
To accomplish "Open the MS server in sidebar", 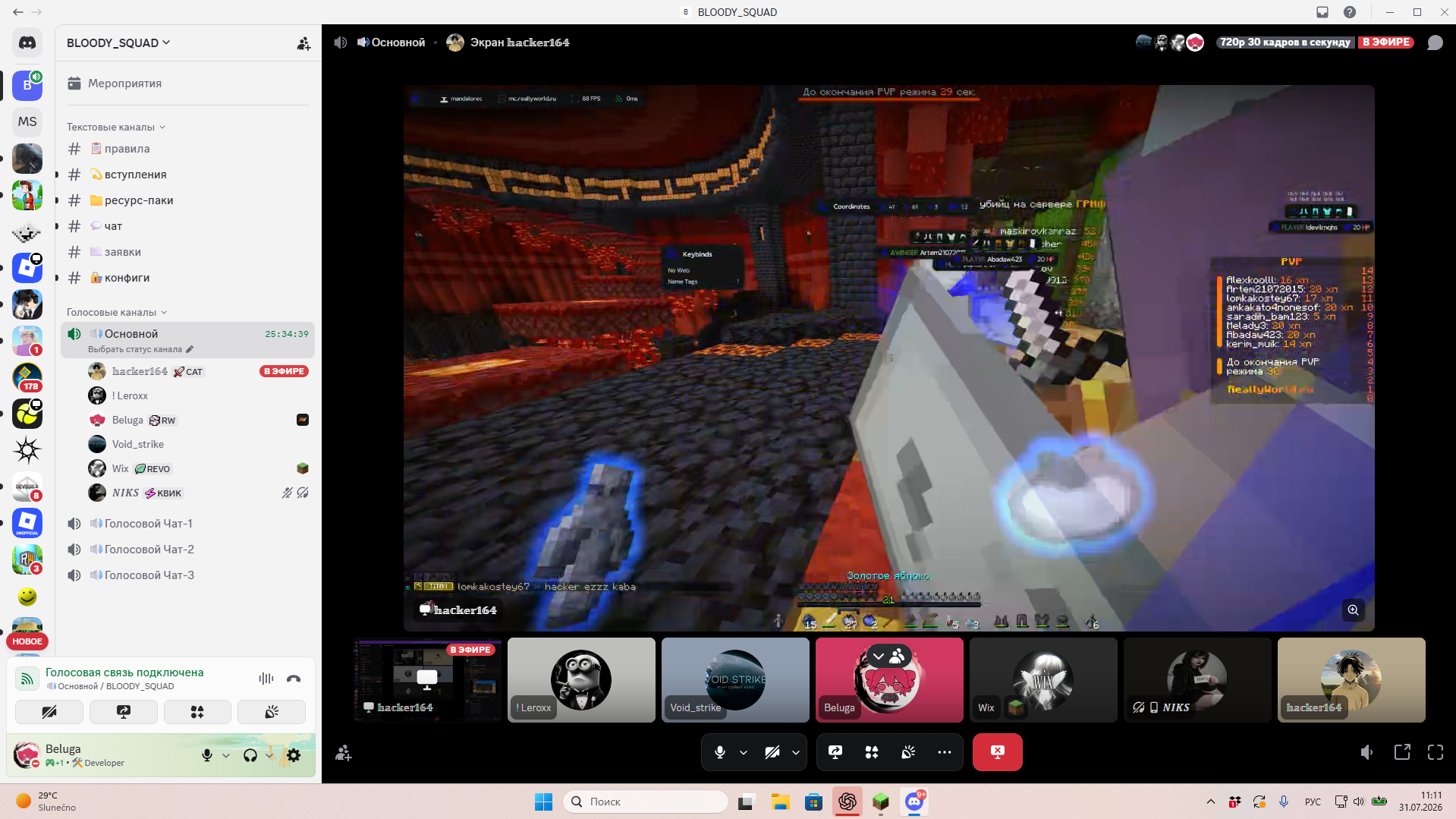I will (27, 121).
